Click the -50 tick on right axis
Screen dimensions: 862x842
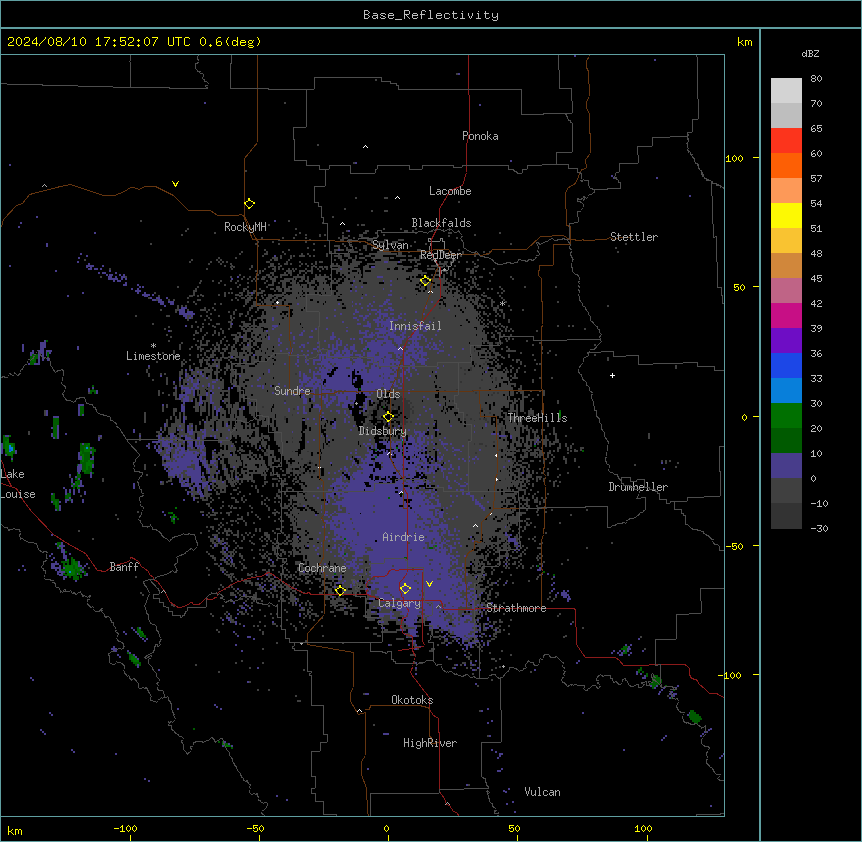coord(734,546)
